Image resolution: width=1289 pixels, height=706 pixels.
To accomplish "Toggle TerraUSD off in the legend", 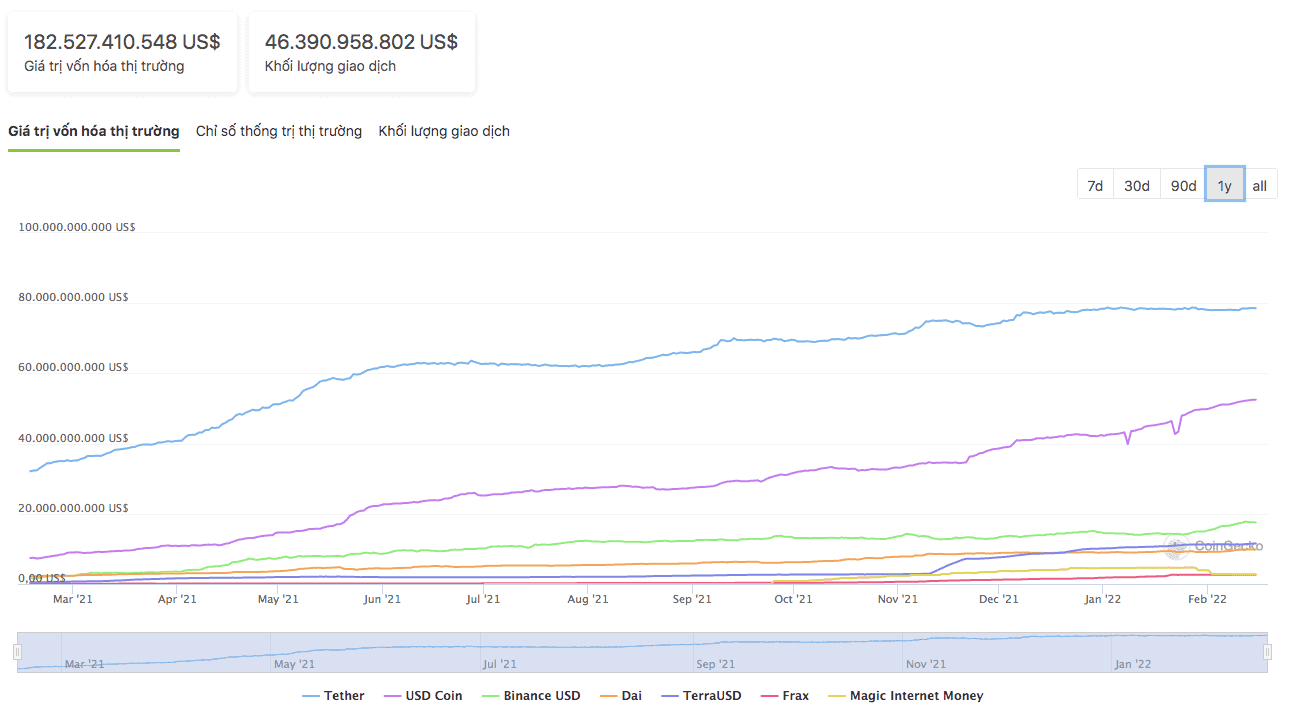I will click(x=701, y=695).
